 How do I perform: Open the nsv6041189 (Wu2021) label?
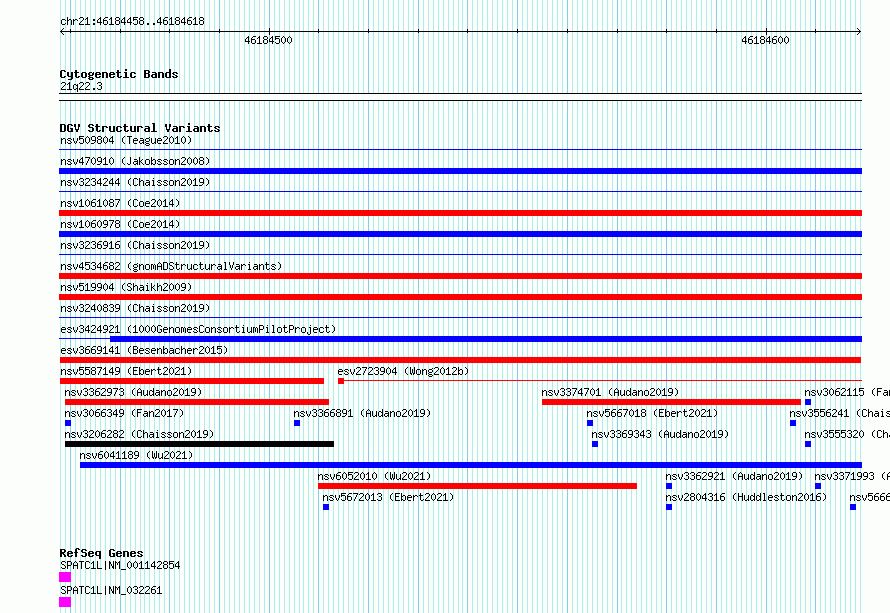tap(136, 455)
